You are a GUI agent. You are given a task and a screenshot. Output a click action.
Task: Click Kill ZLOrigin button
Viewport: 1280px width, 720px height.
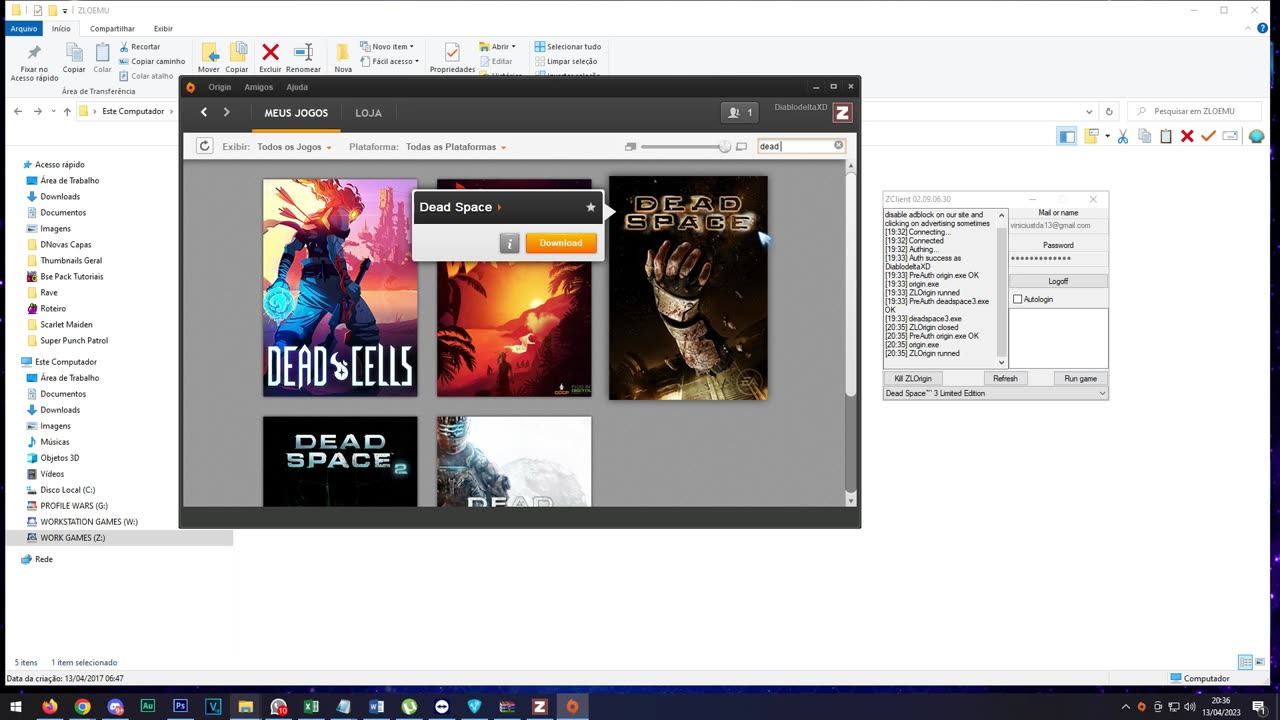tap(913, 378)
